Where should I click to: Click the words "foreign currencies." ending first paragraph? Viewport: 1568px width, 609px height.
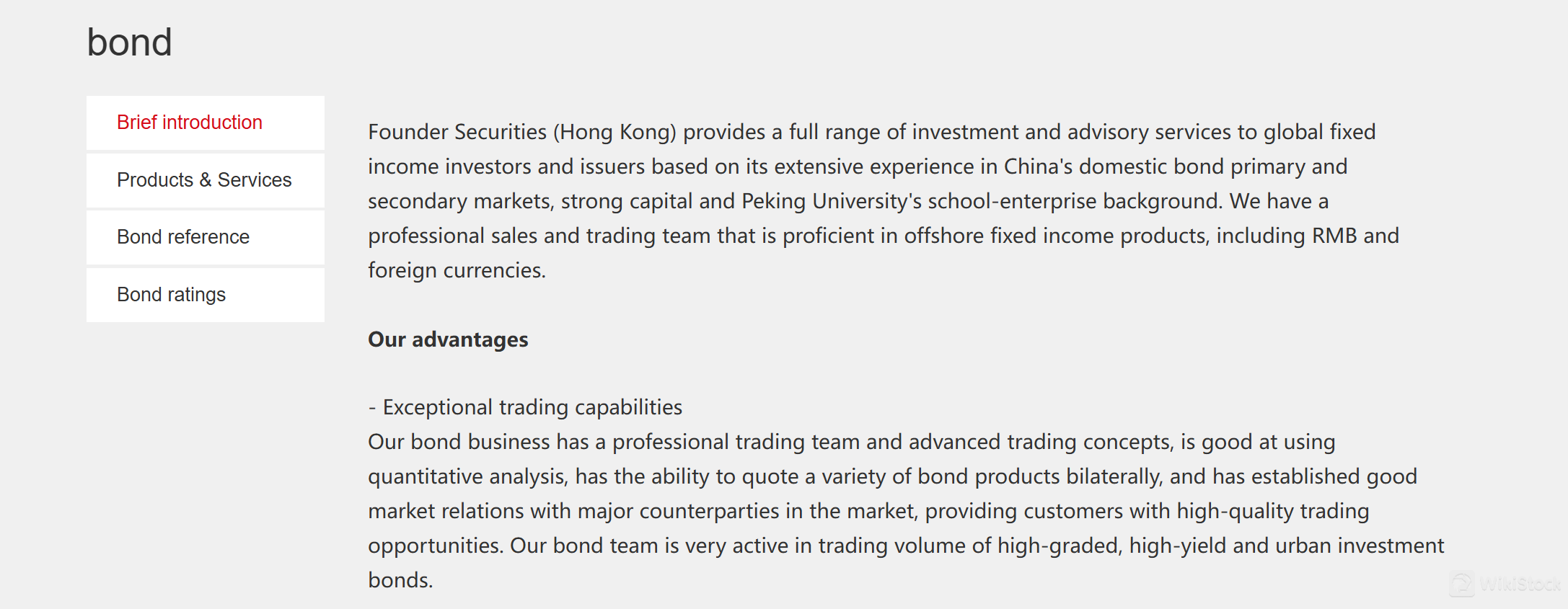coord(457,270)
